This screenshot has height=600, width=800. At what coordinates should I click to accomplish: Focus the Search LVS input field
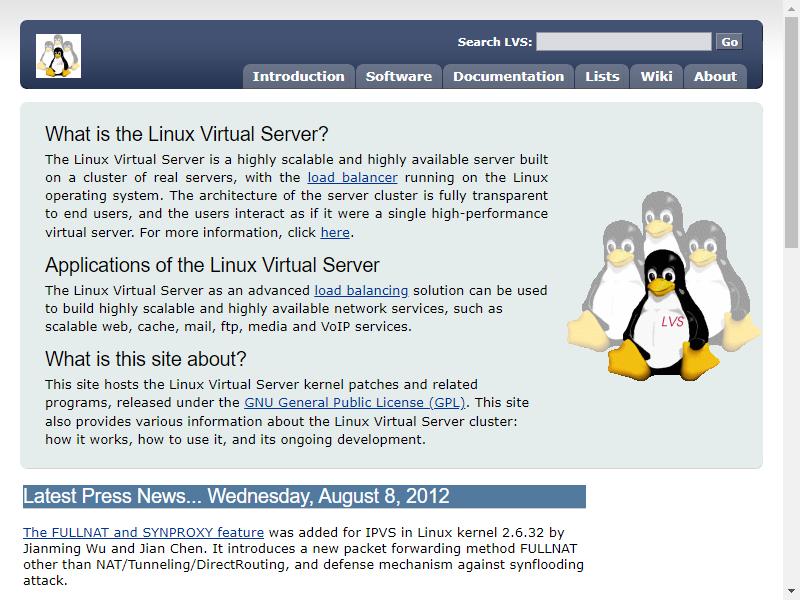coord(623,41)
